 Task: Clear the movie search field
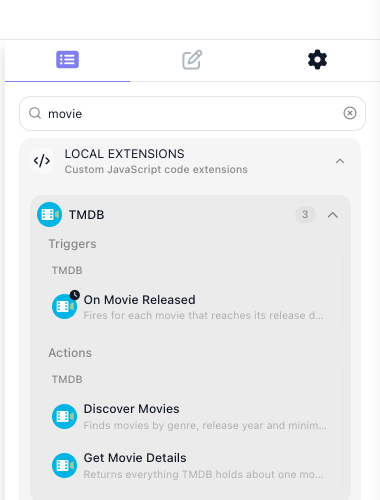(350, 113)
